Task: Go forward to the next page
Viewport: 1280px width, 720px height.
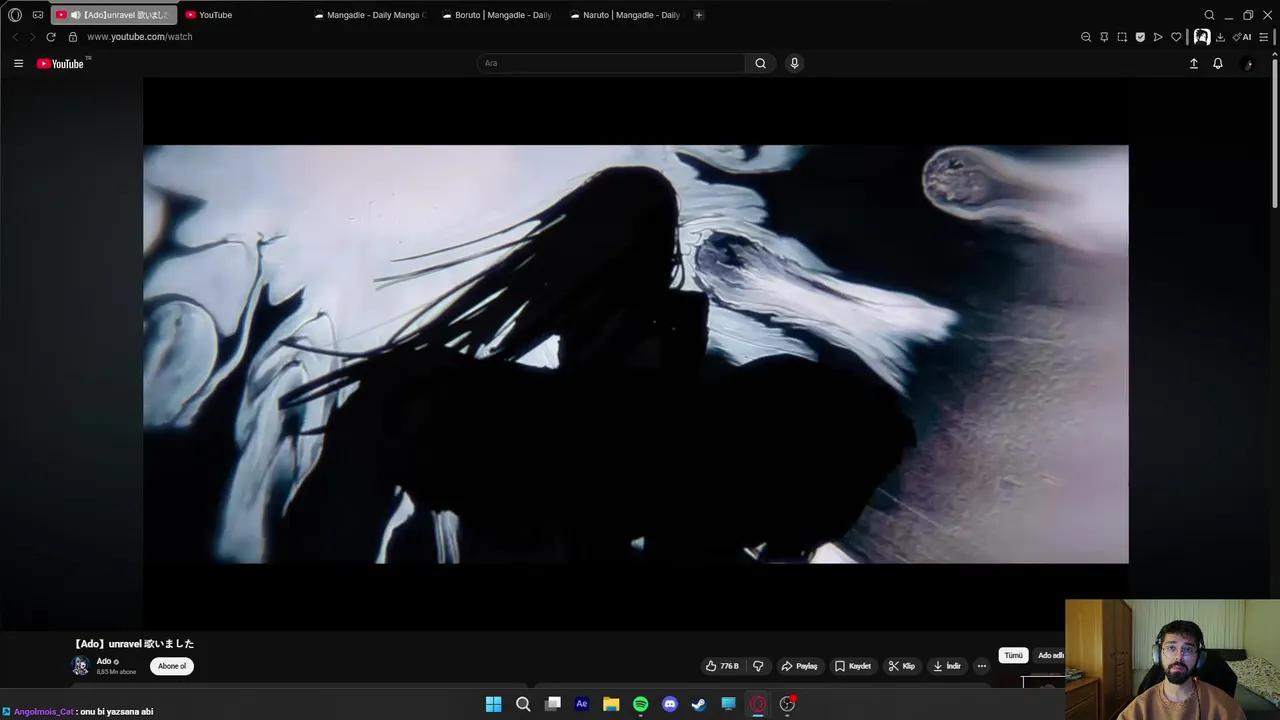Action: 32,37
